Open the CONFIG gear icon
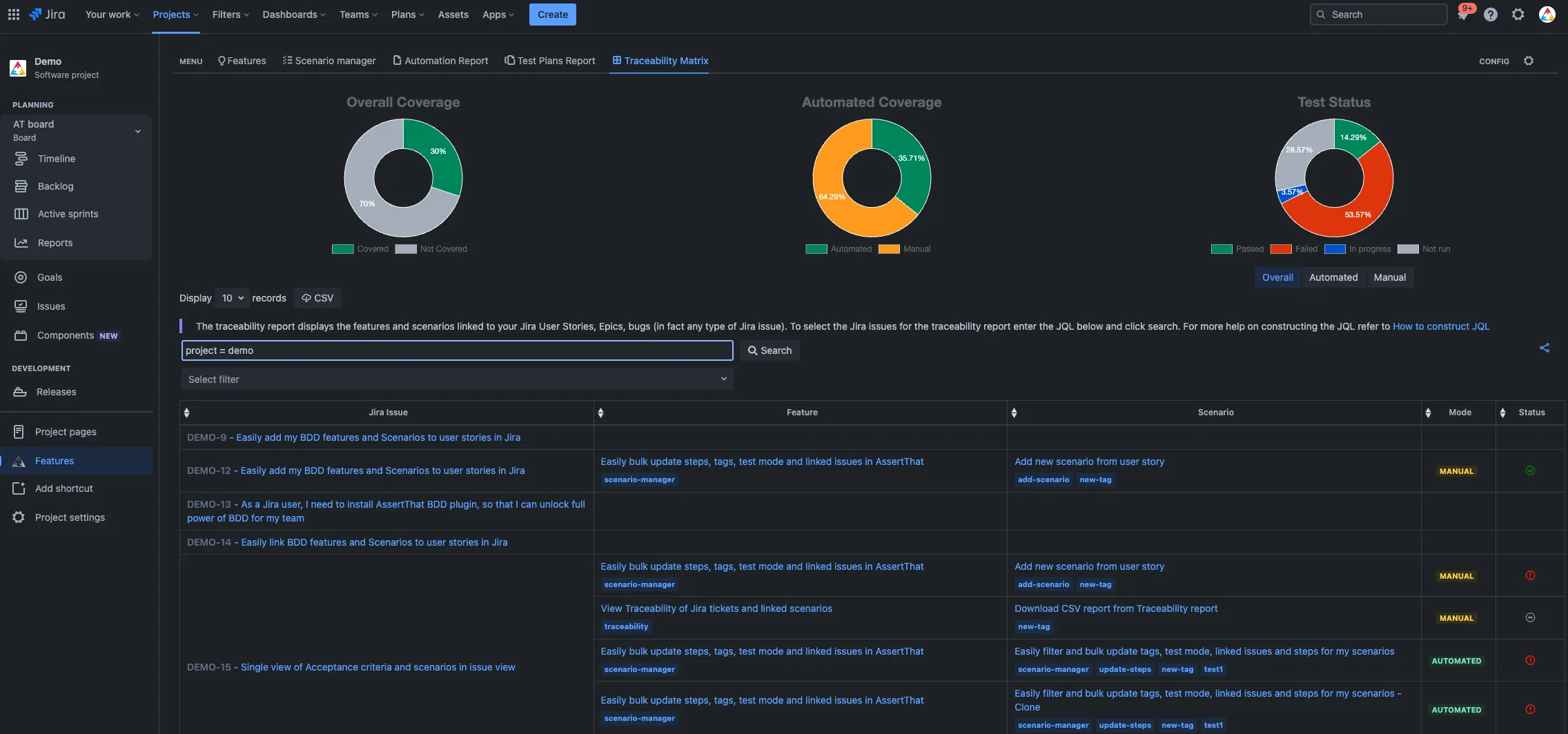Screen dimensions: 1568x734 1529,61
